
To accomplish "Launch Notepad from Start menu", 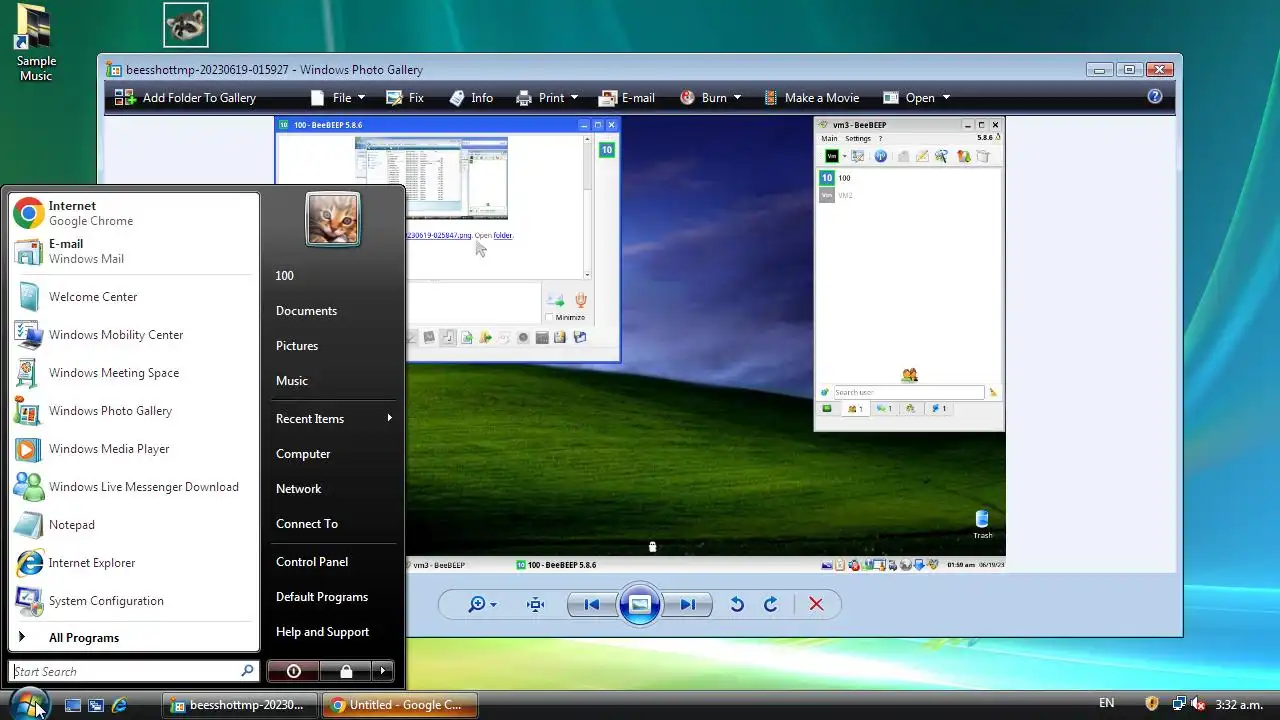I will (133, 525).
